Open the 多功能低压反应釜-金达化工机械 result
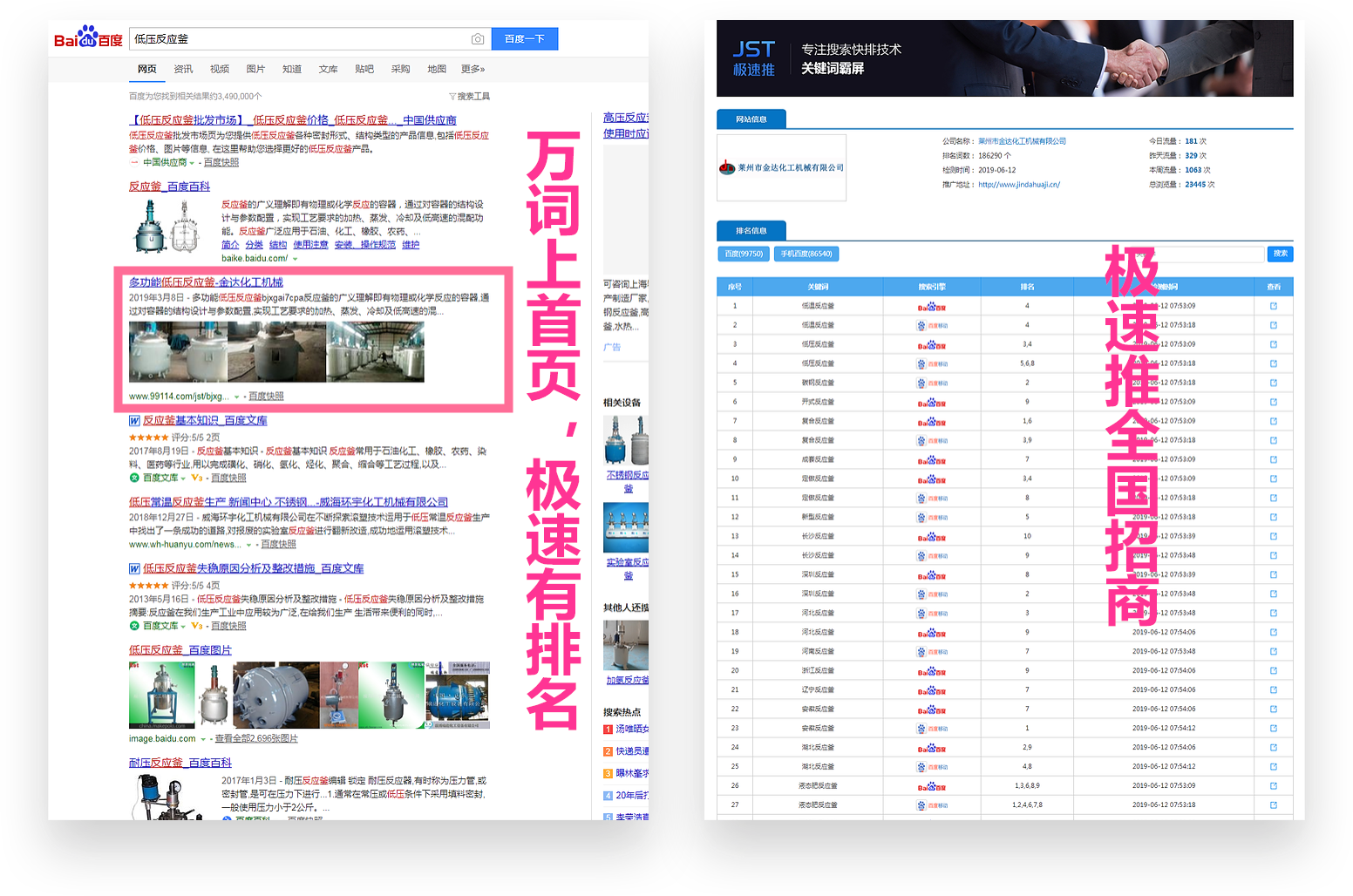 tap(206, 282)
